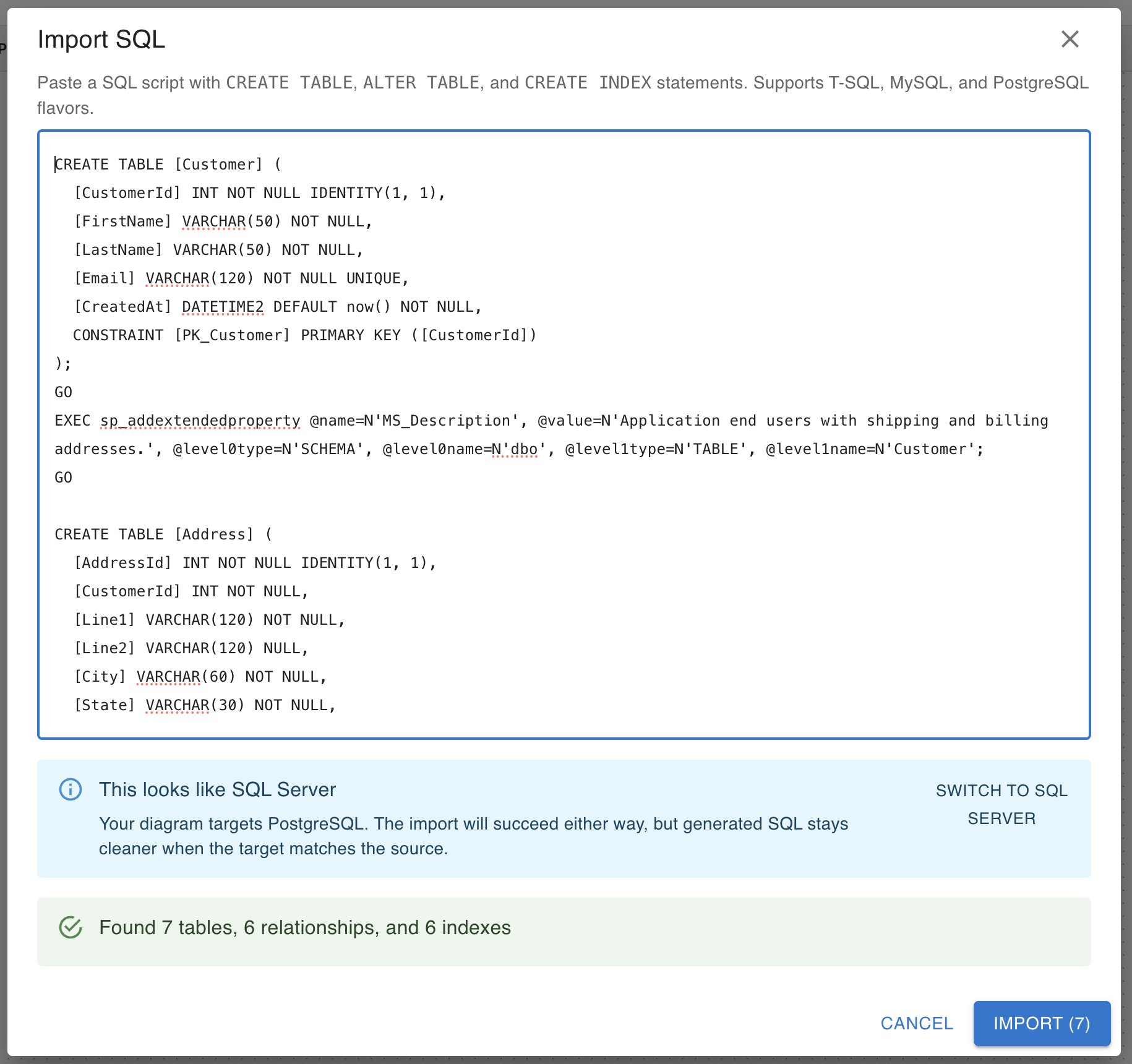The width and height of the screenshot is (1132, 1064).
Task: Click the '[City] VARCHAR(60) NOT NULL,' line
Action: (200, 677)
